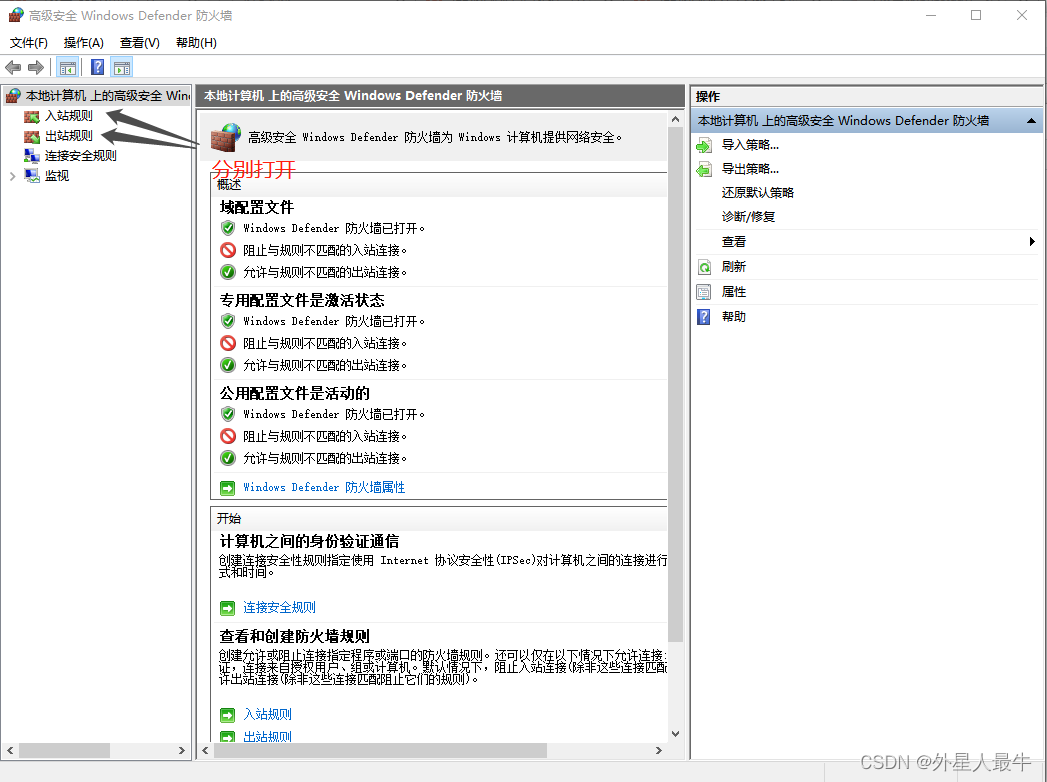Click the firewall title bar app icon
1047x782 pixels.
(x=15, y=15)
